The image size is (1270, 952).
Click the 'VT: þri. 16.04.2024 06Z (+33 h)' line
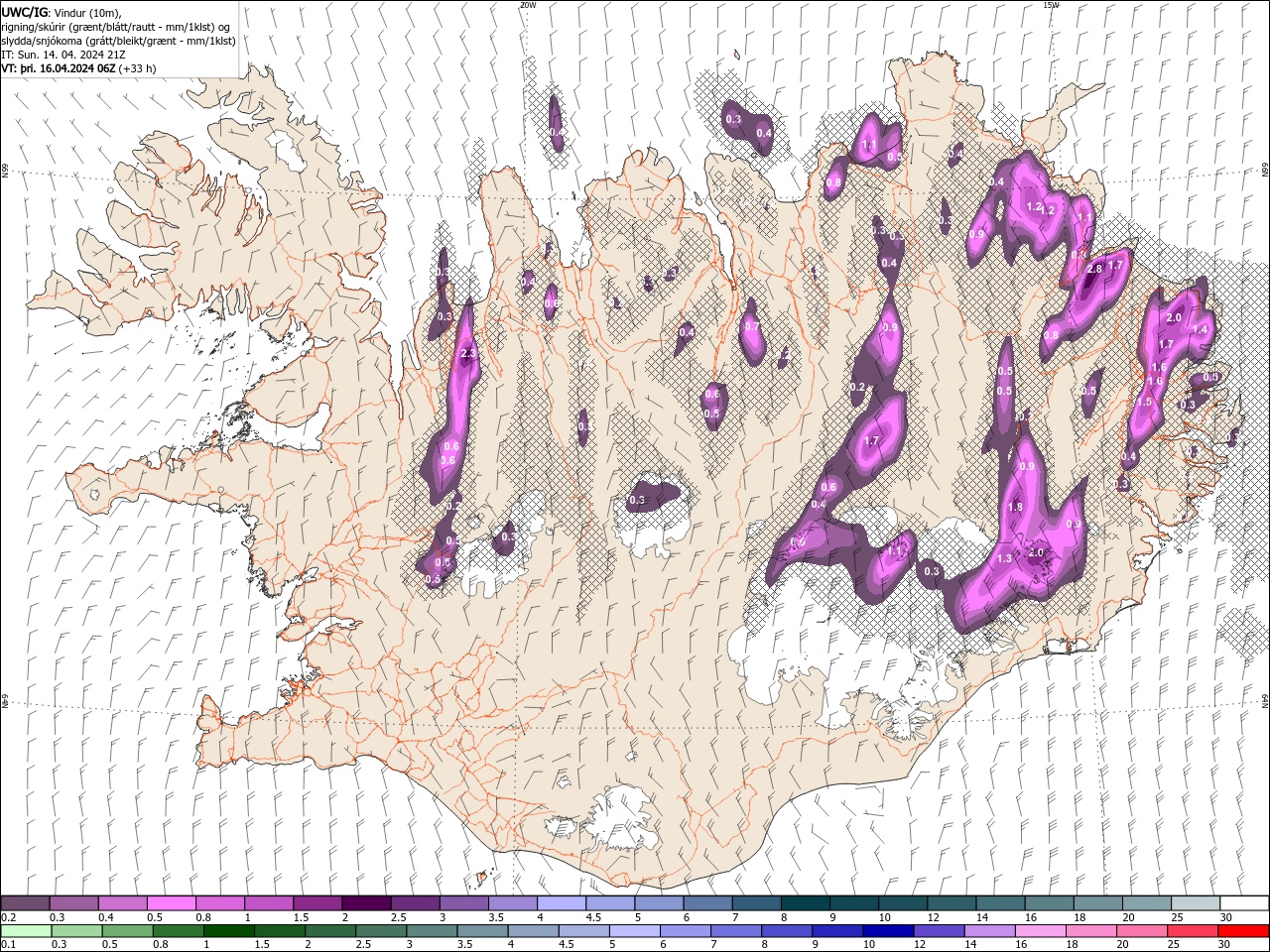(79, 68)
